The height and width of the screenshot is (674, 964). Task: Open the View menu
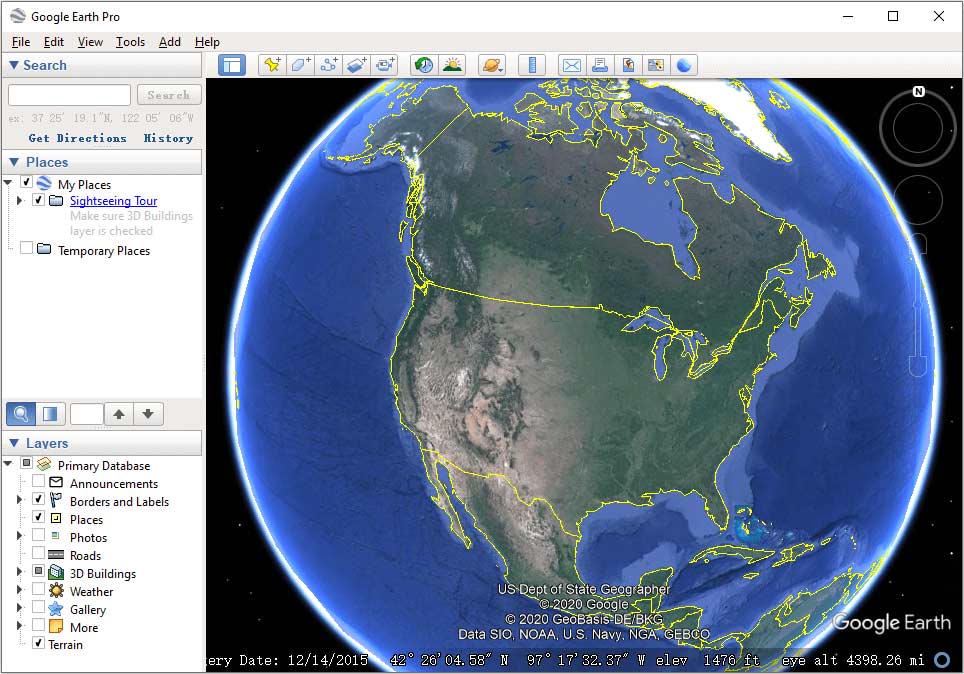click(x=90, y=42)
